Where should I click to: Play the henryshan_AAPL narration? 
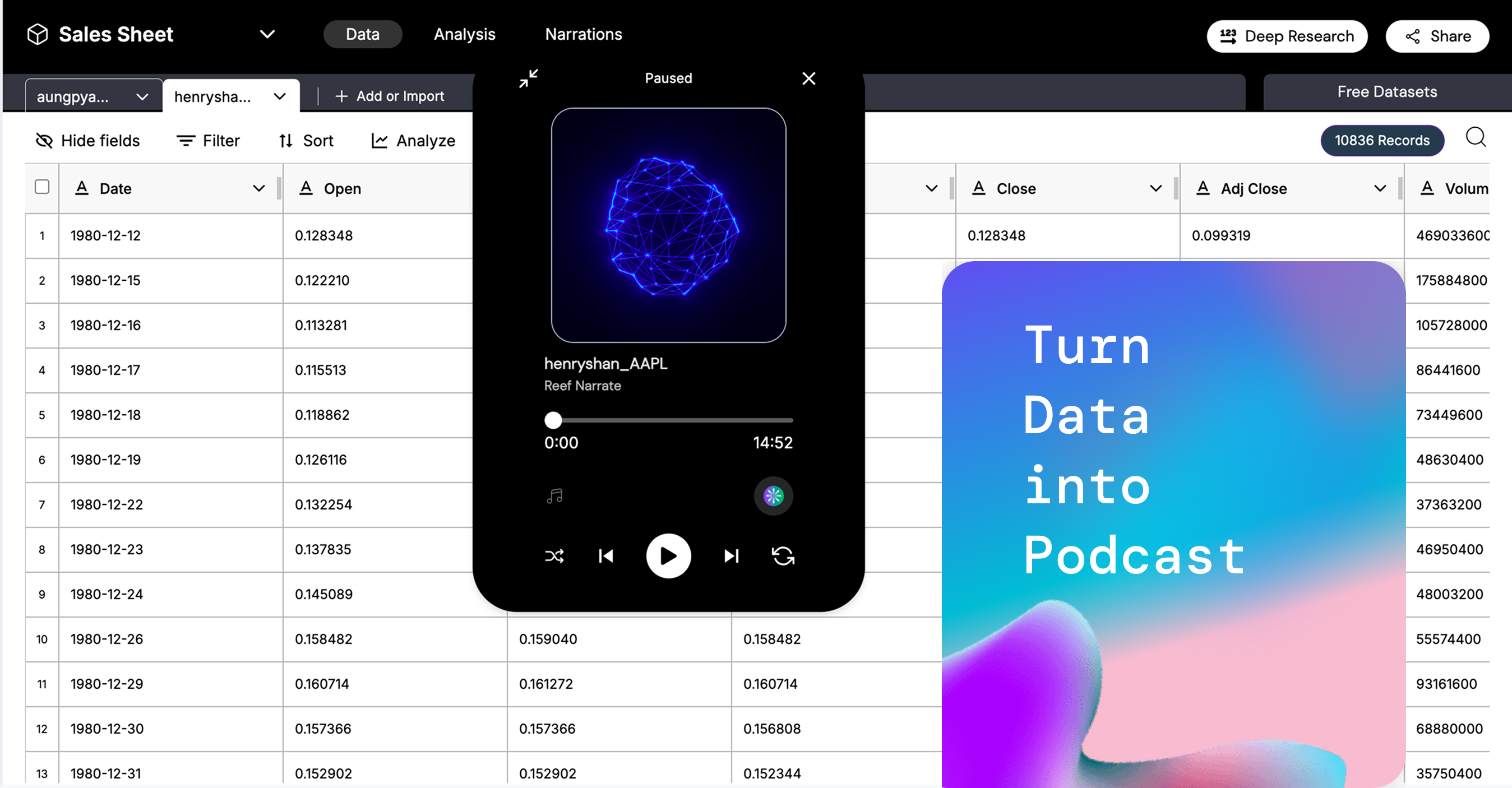point(669,555)
